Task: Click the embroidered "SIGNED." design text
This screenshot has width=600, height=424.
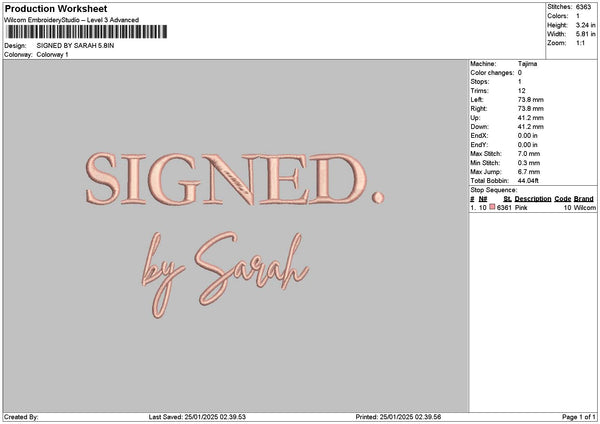Action: pyautogui.click(x=235, y=179)
